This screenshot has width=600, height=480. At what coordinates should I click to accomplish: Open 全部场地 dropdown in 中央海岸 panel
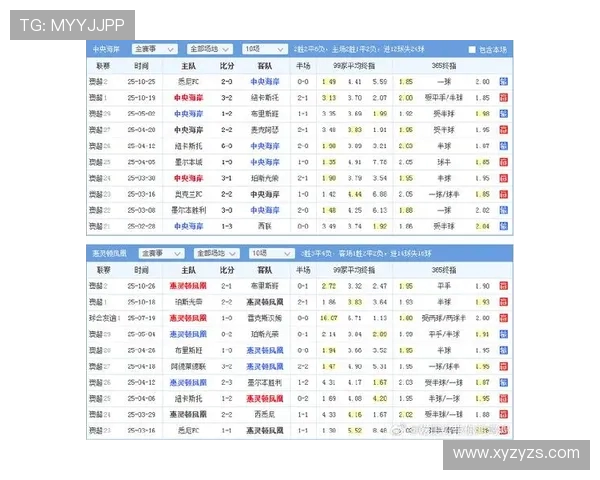coord(210,49)
